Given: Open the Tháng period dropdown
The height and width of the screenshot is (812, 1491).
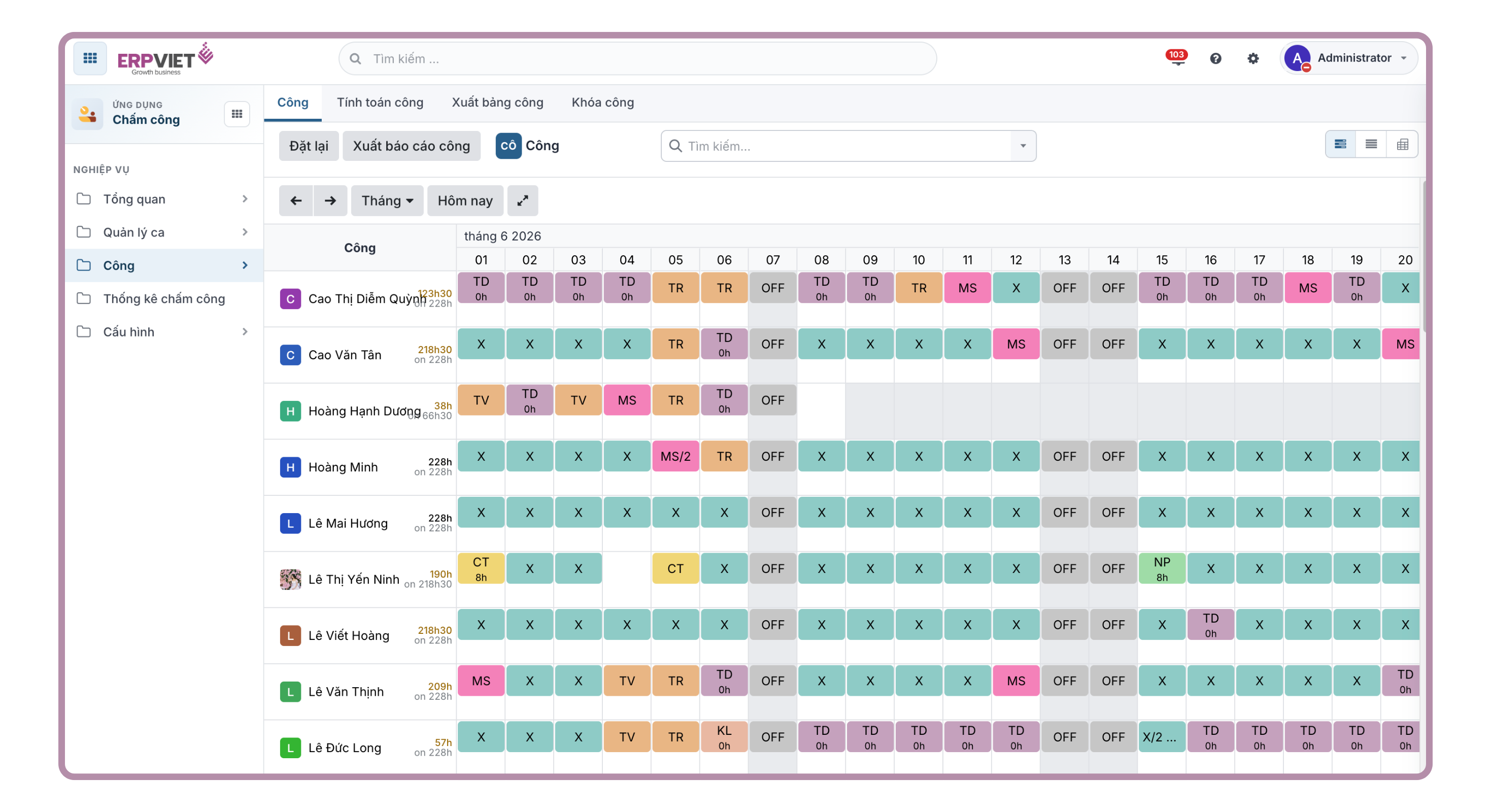Looking at the screenshot, I should click(x=387, y=200).
